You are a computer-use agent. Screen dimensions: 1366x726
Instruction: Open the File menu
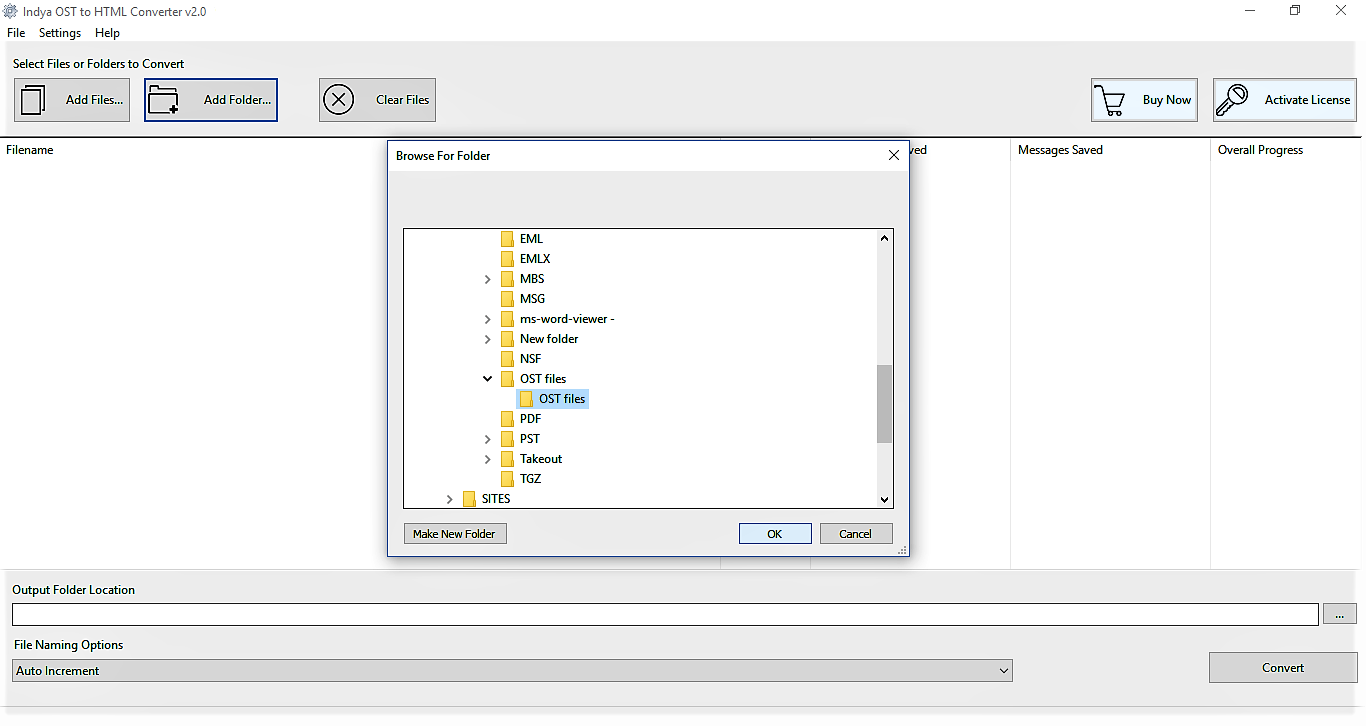click(x=16, y=33)
